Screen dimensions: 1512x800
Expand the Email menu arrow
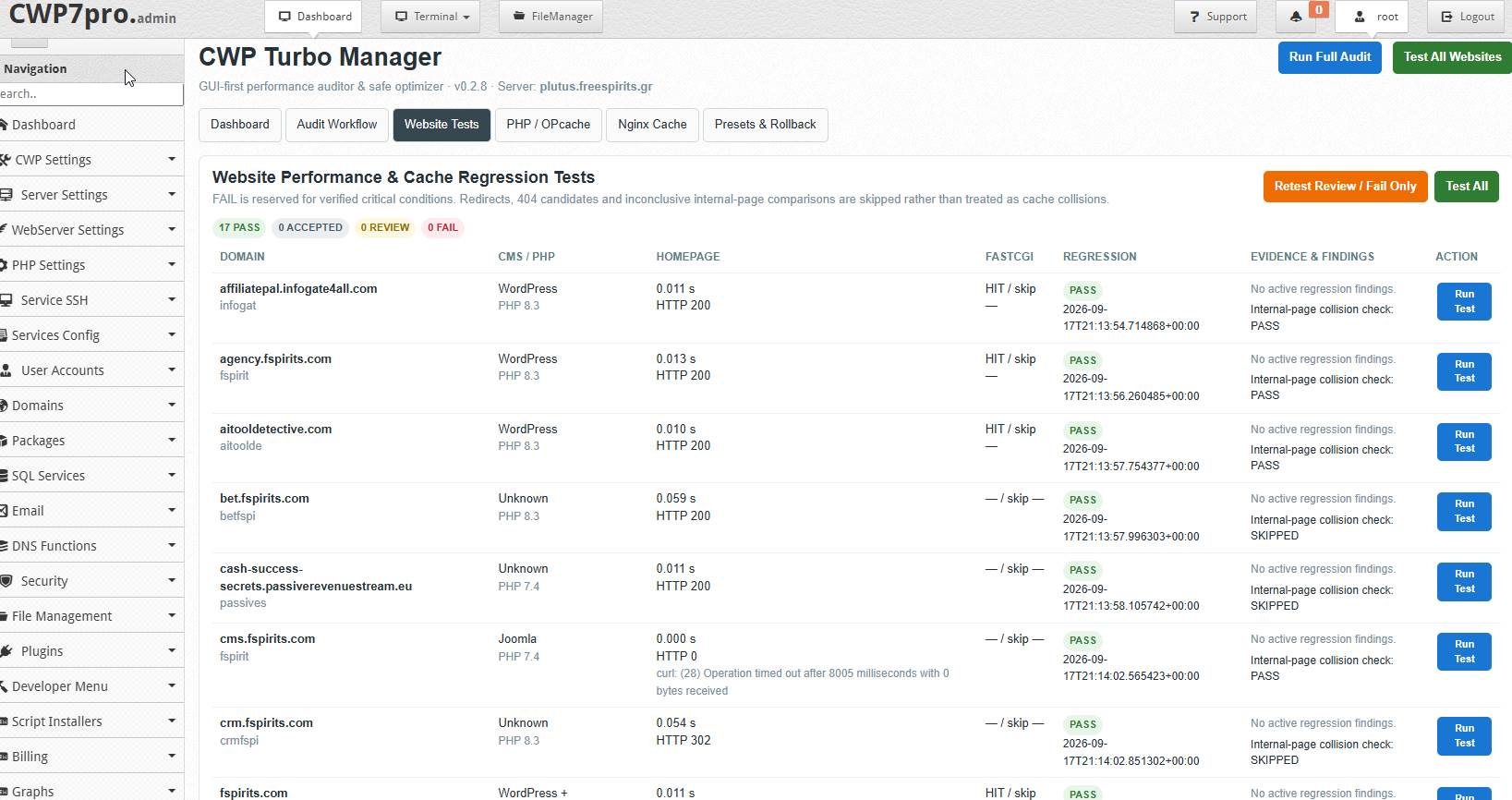172,511
